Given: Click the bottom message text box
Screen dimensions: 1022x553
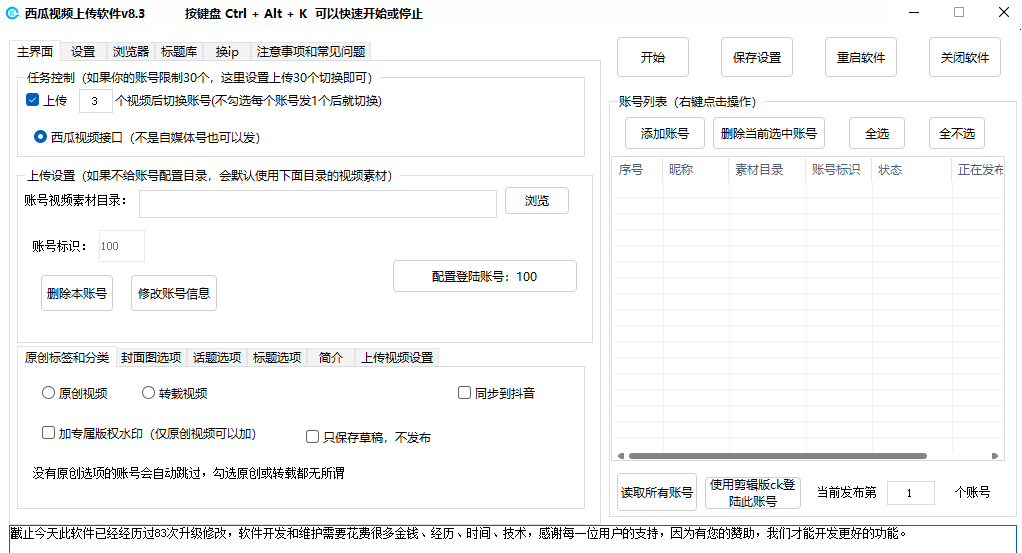Looking at the screenshot, I should [513, 539].
